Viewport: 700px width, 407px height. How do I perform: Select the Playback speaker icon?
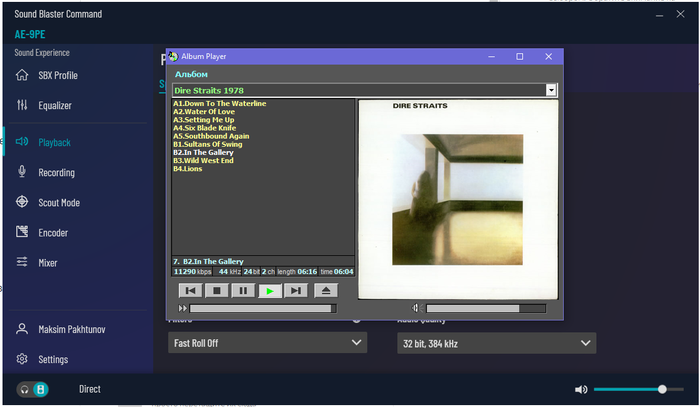click(x=22, y=142)
